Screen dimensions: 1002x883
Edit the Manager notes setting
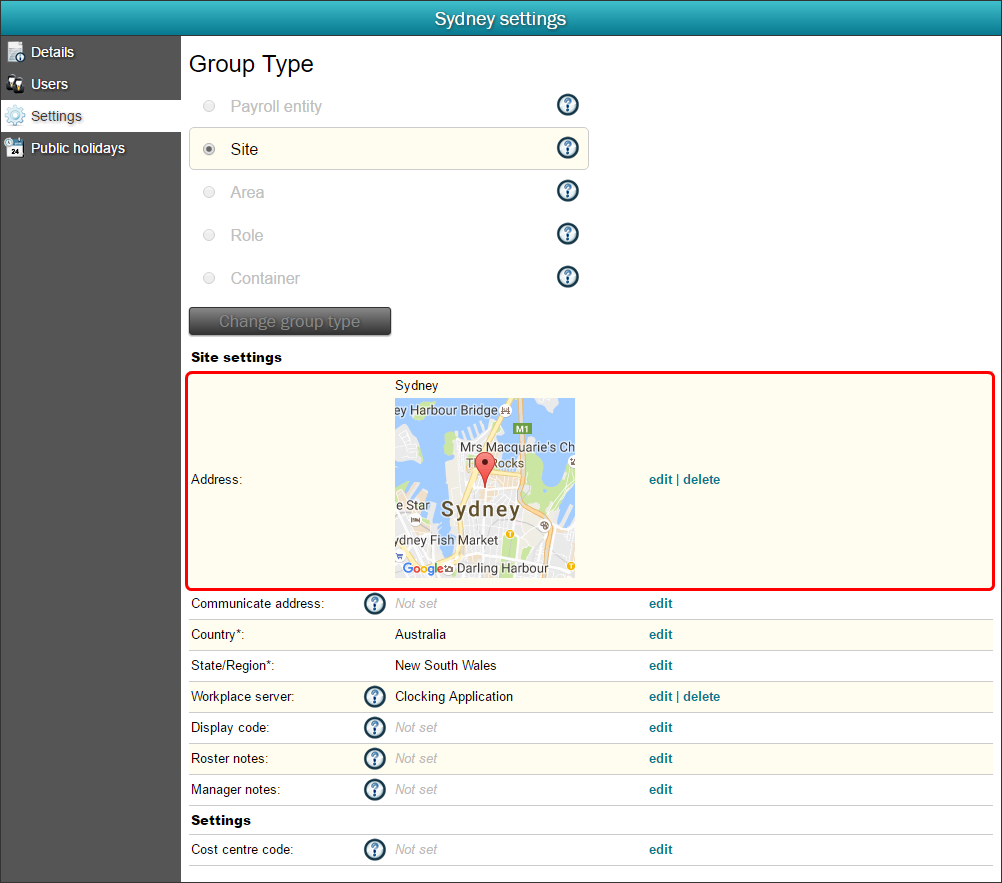tap(660, 789)
